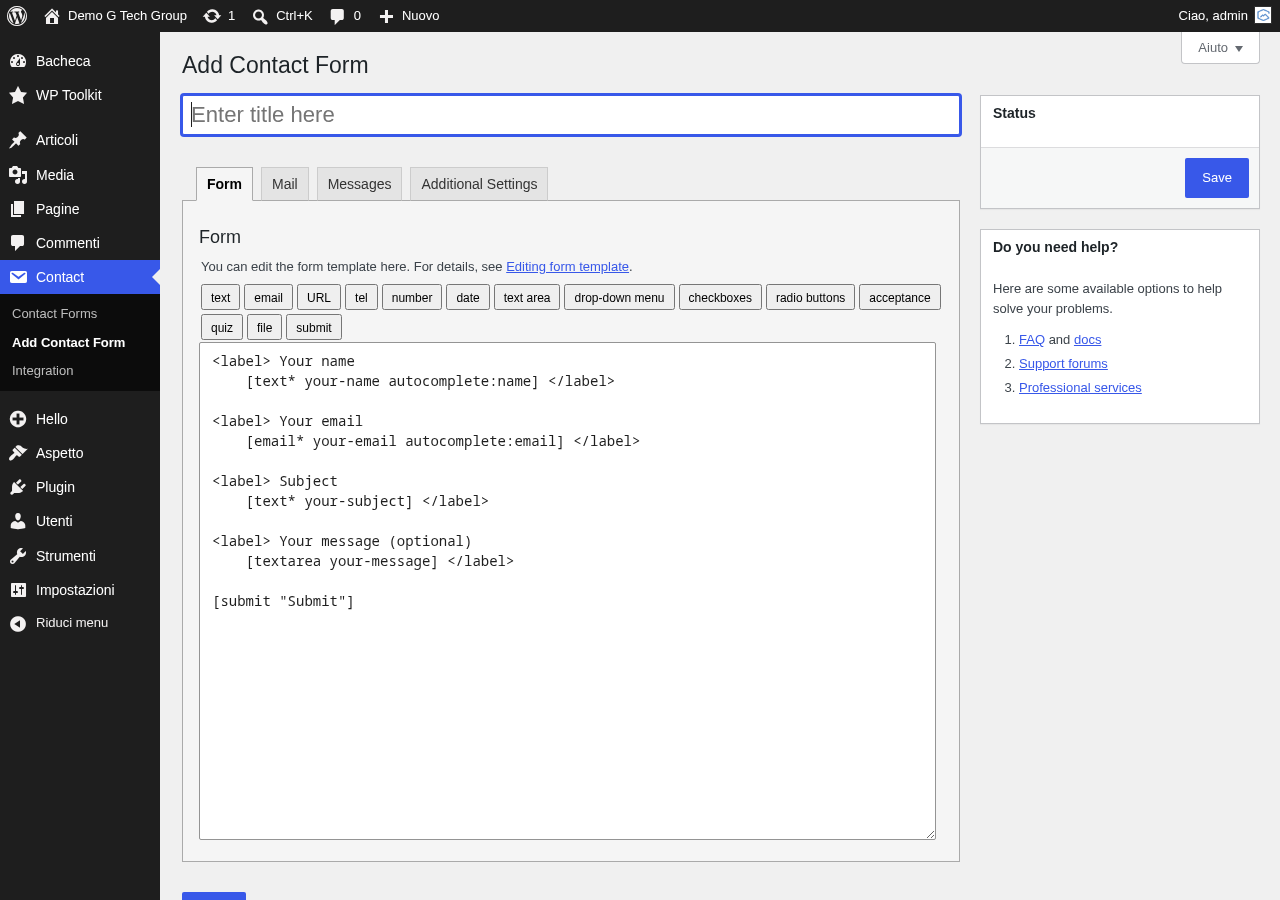This screenshot has width=1280, height=900.
Task: Click the Hello plus-circle icon
Action: 18,419
